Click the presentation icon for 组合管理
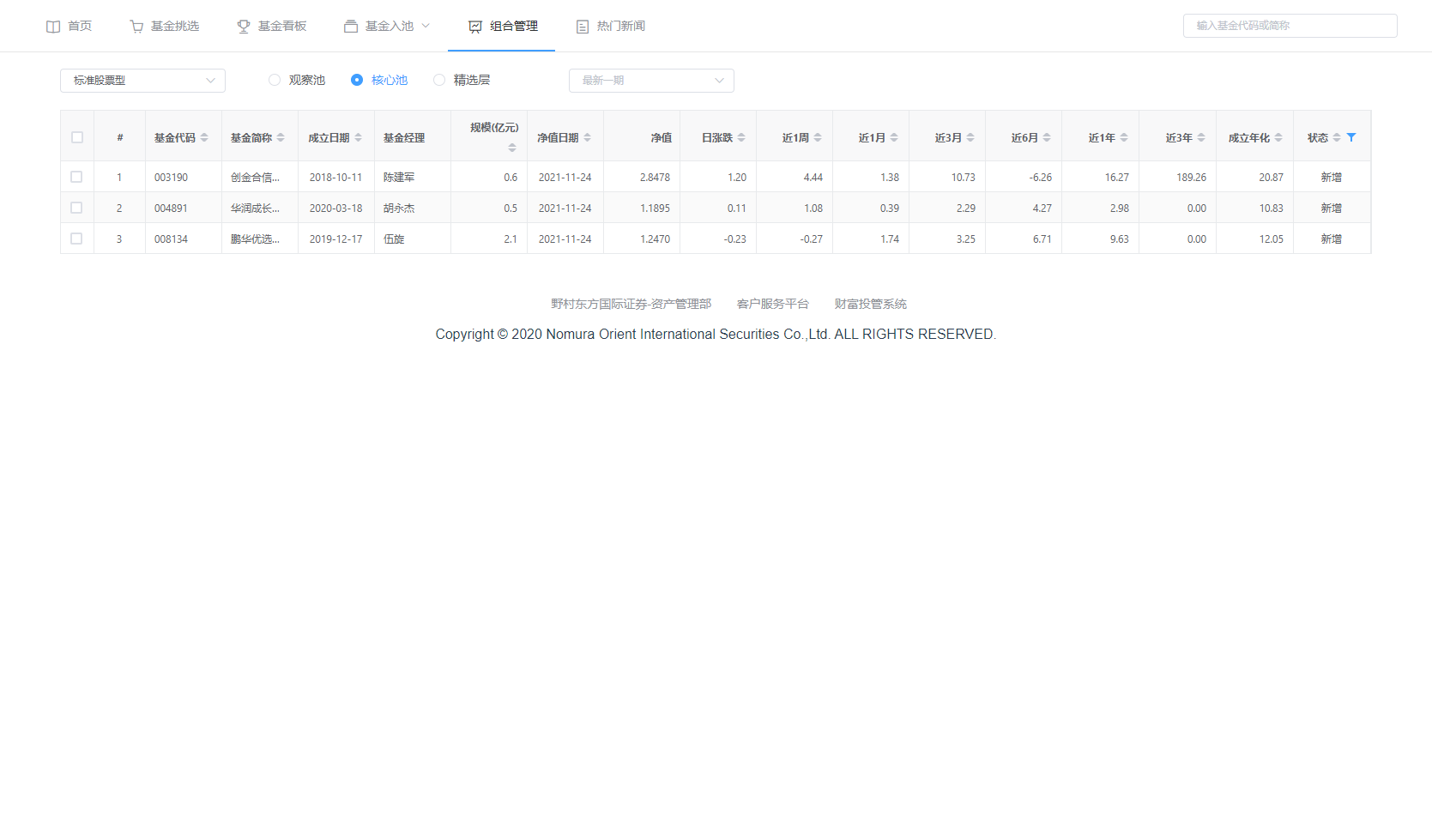 475,27
